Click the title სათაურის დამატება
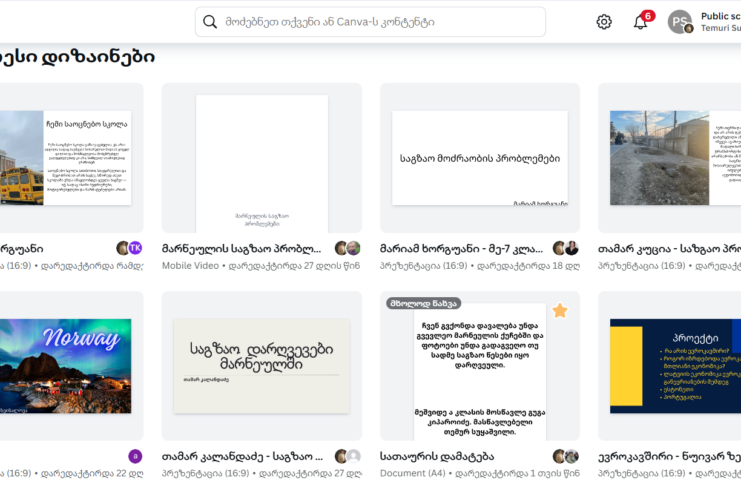The width and height of the screenshot is (741, 486). pos(437,456)
